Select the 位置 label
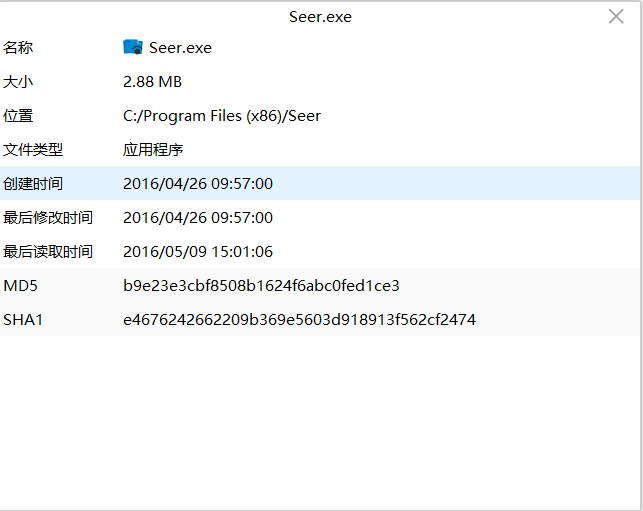 click(x=18, y=115)
